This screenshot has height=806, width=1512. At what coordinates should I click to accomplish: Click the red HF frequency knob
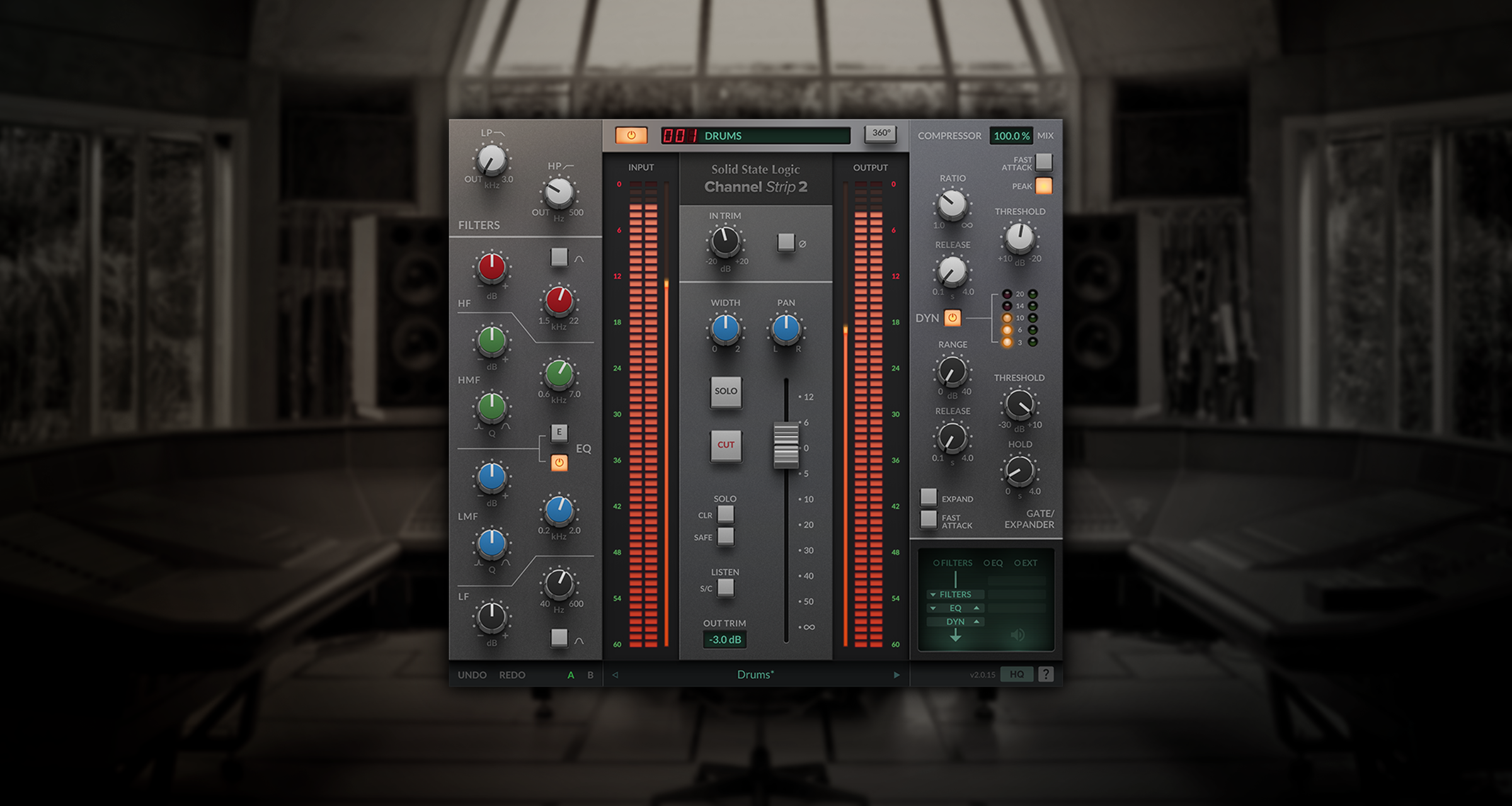coord(559,300)
